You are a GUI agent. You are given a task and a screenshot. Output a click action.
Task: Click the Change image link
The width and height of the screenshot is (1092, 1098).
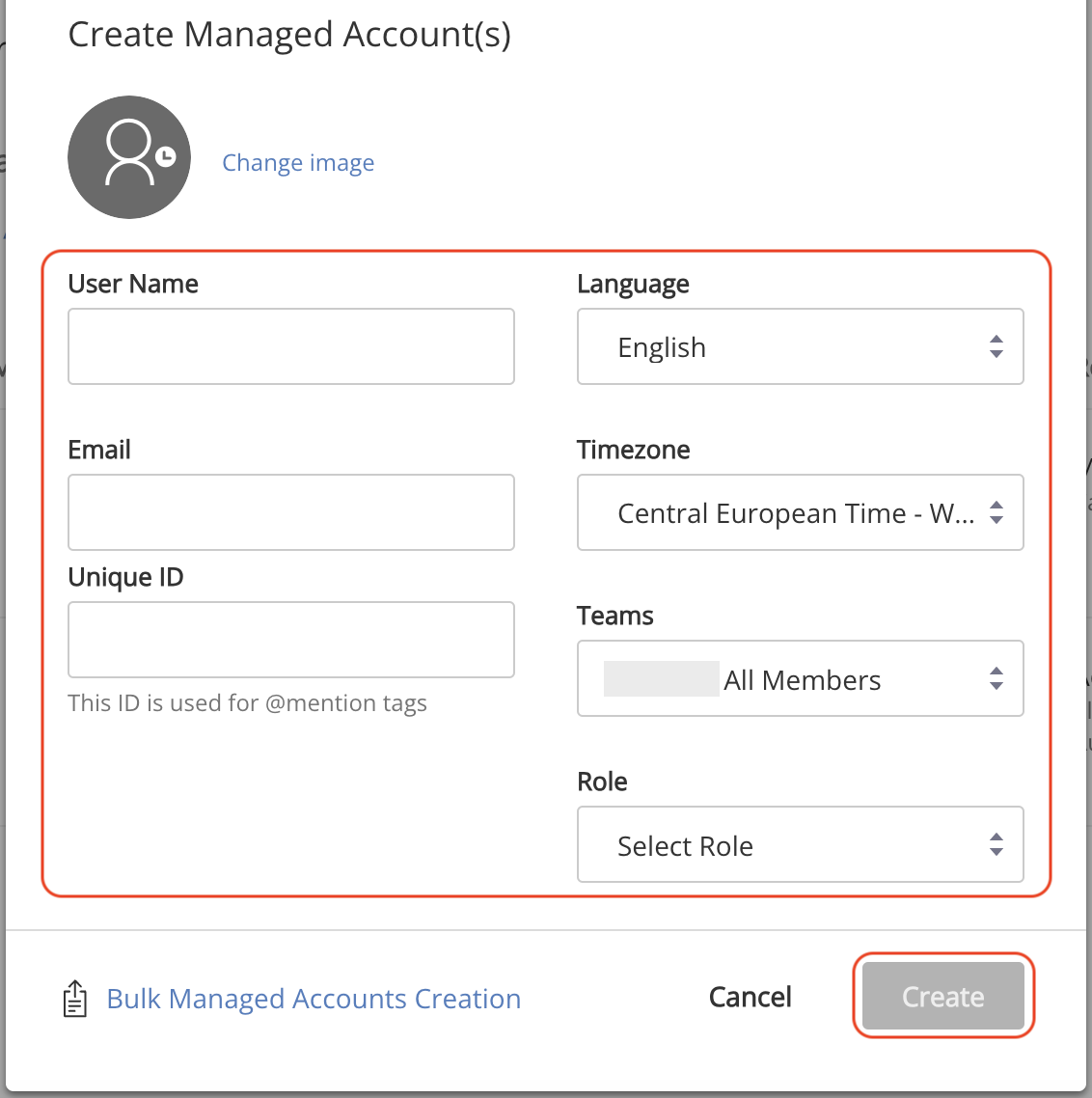click(298, 162)
